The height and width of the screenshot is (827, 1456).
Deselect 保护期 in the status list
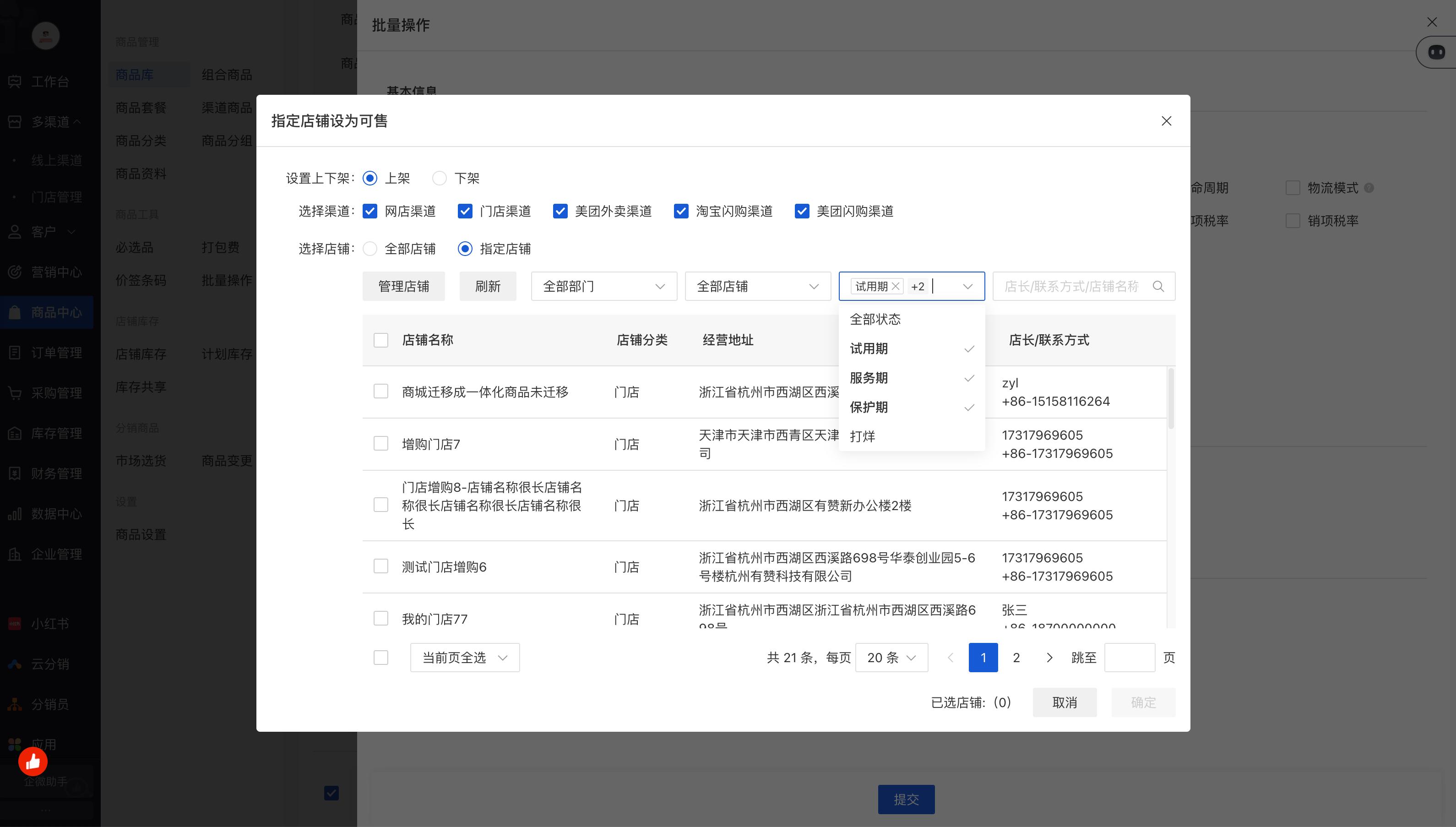(x=912, y=407)
